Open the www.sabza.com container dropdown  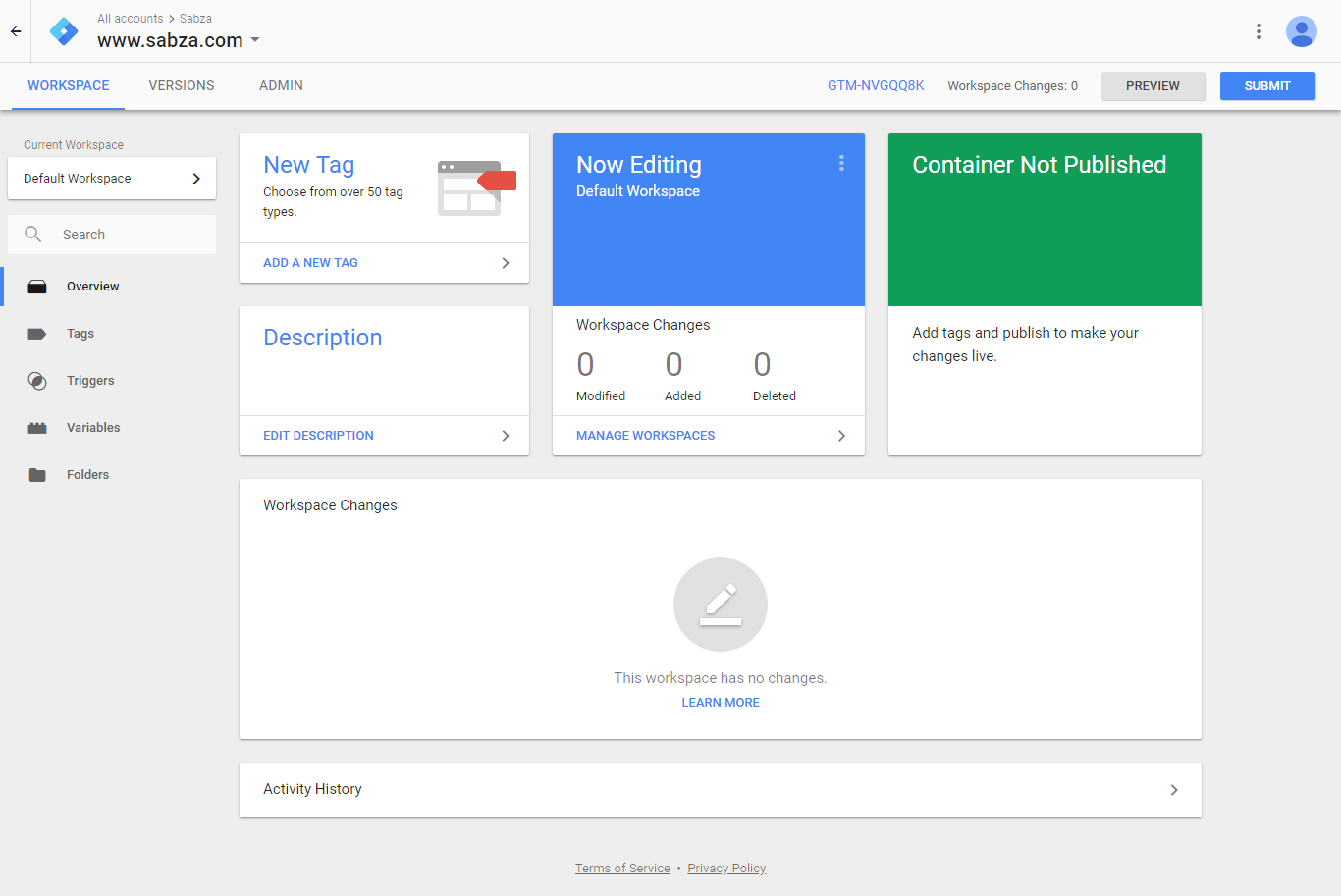pos(179,40)
